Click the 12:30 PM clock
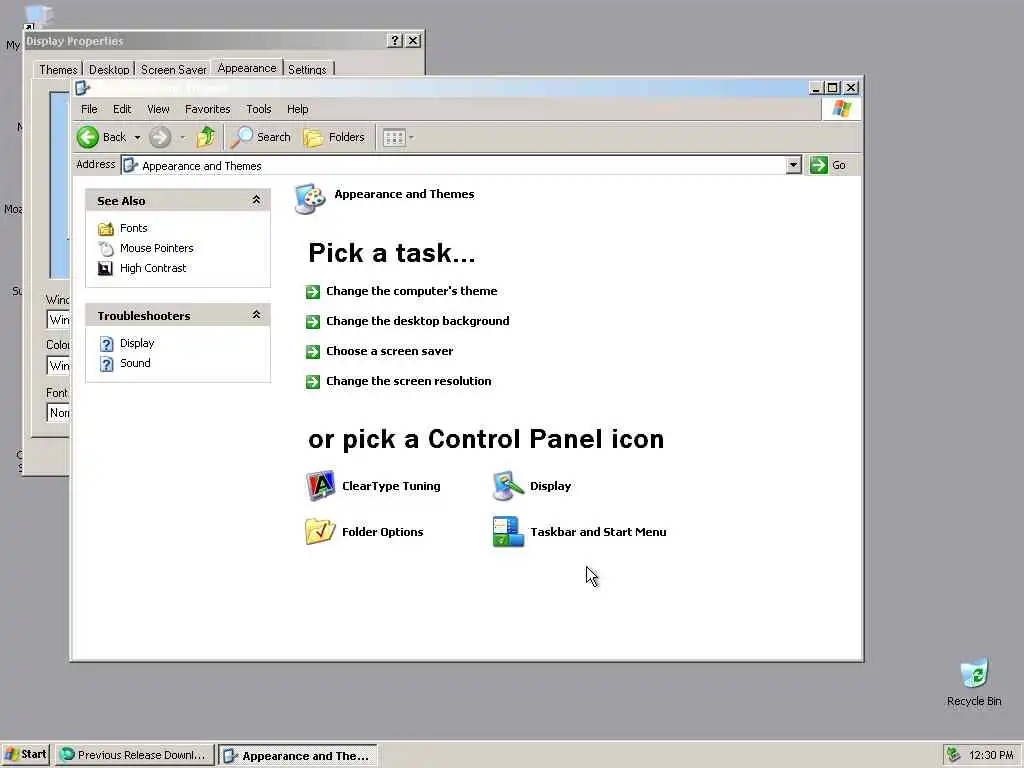 [991, 755]
